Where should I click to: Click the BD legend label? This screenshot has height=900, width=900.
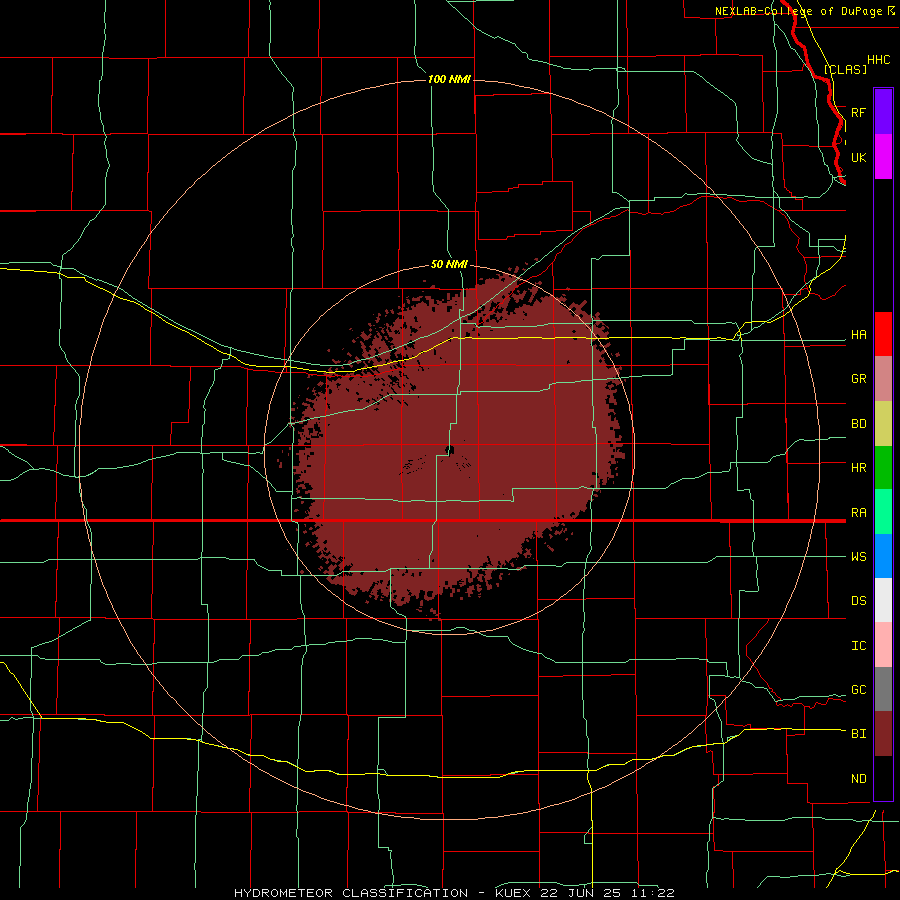tap(859, 424)
